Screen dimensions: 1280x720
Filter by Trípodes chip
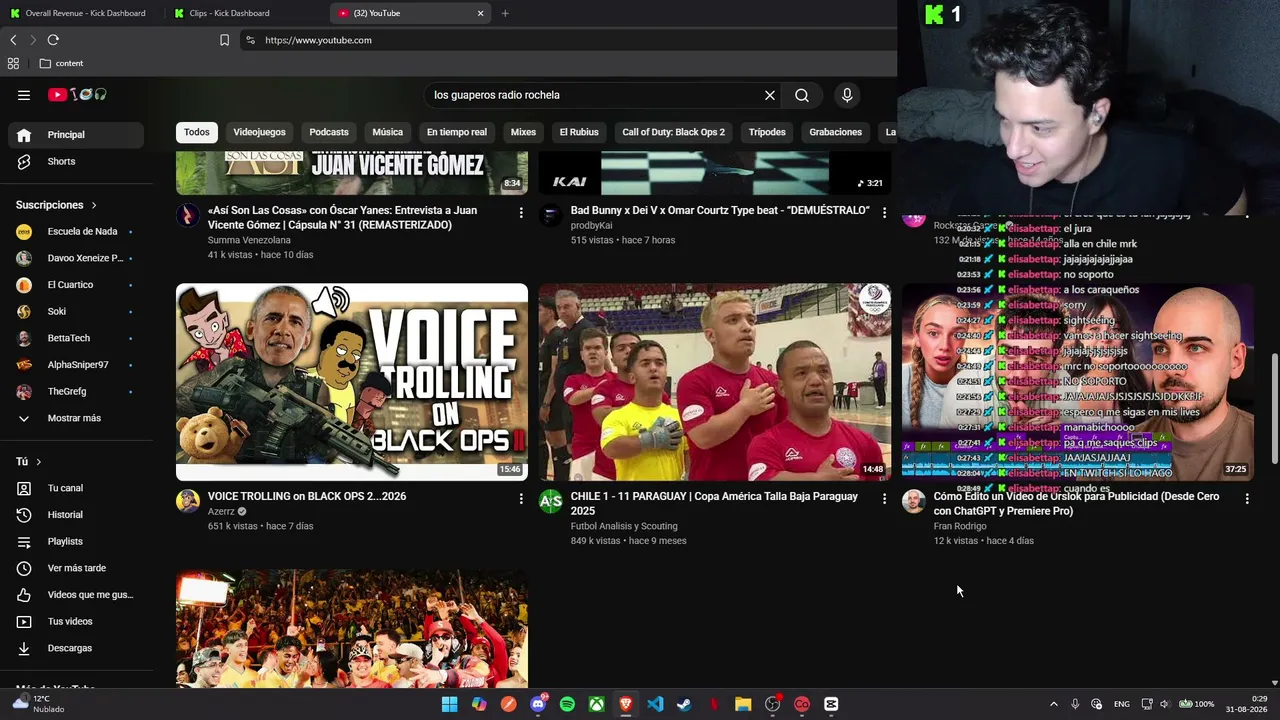(x=767, y=132)
